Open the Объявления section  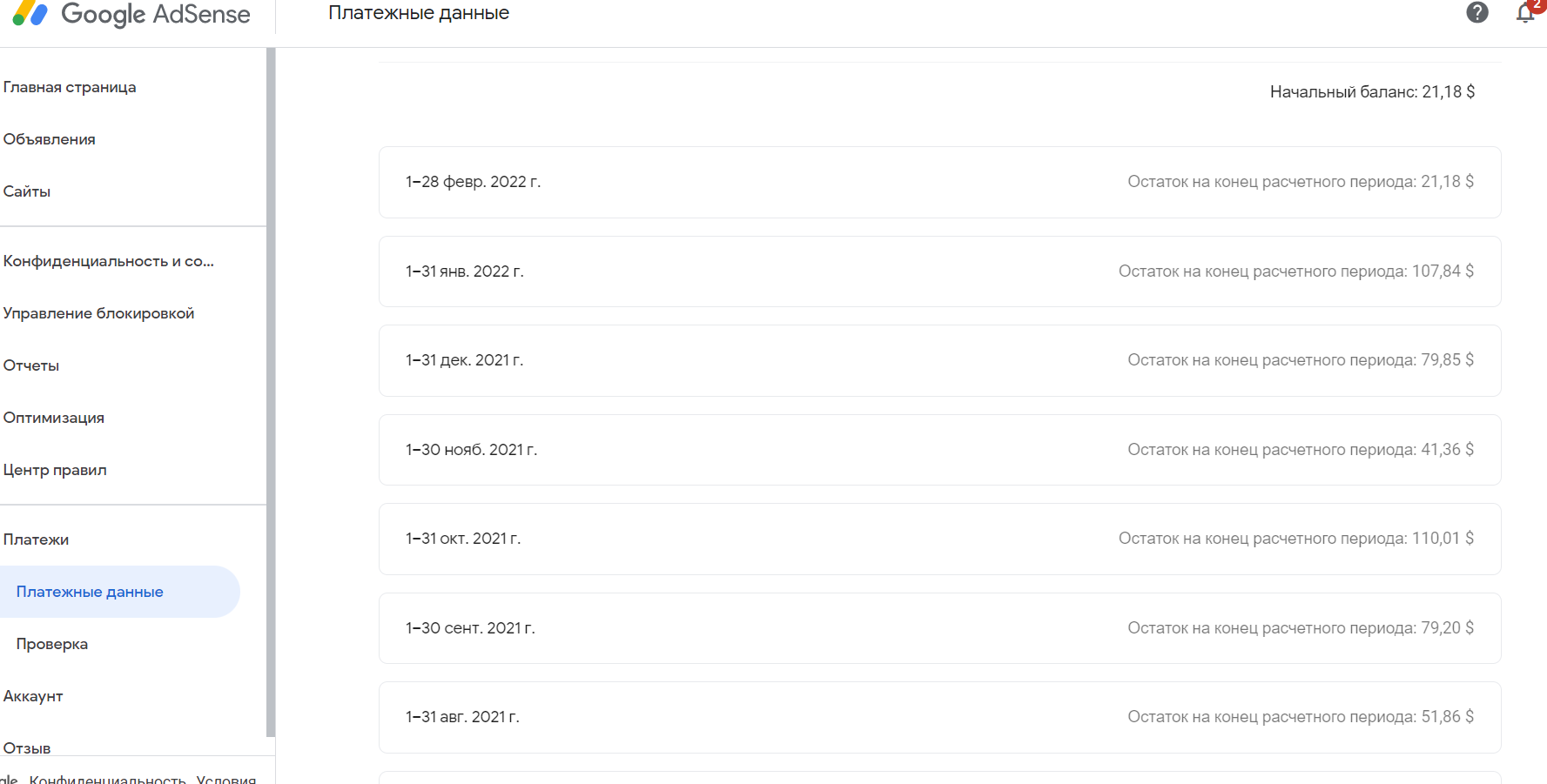coord(50,139)
